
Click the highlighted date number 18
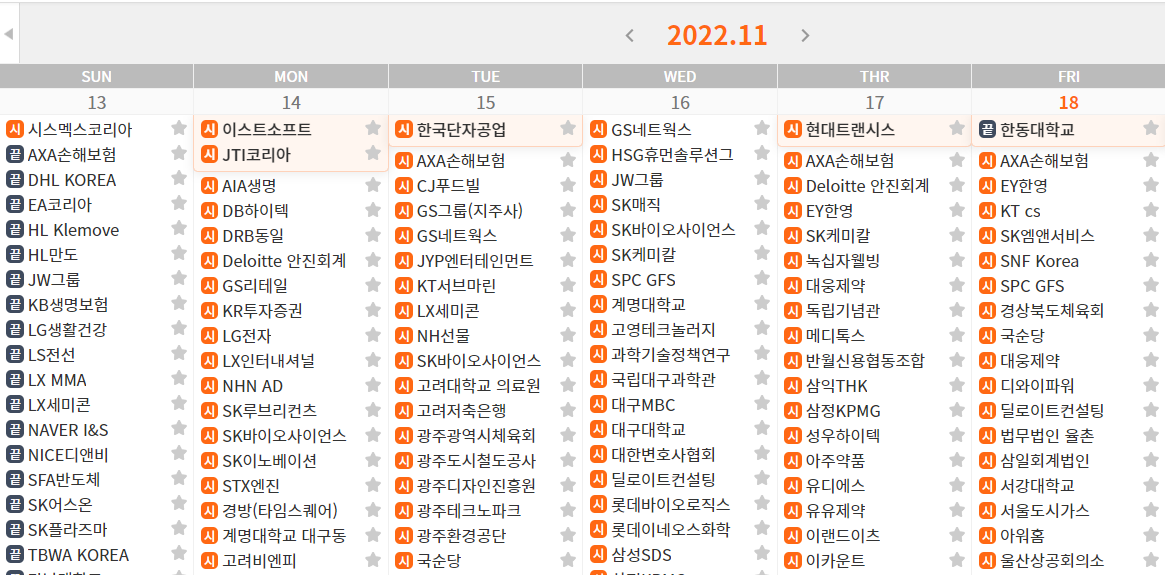[x=1068, y=103]
